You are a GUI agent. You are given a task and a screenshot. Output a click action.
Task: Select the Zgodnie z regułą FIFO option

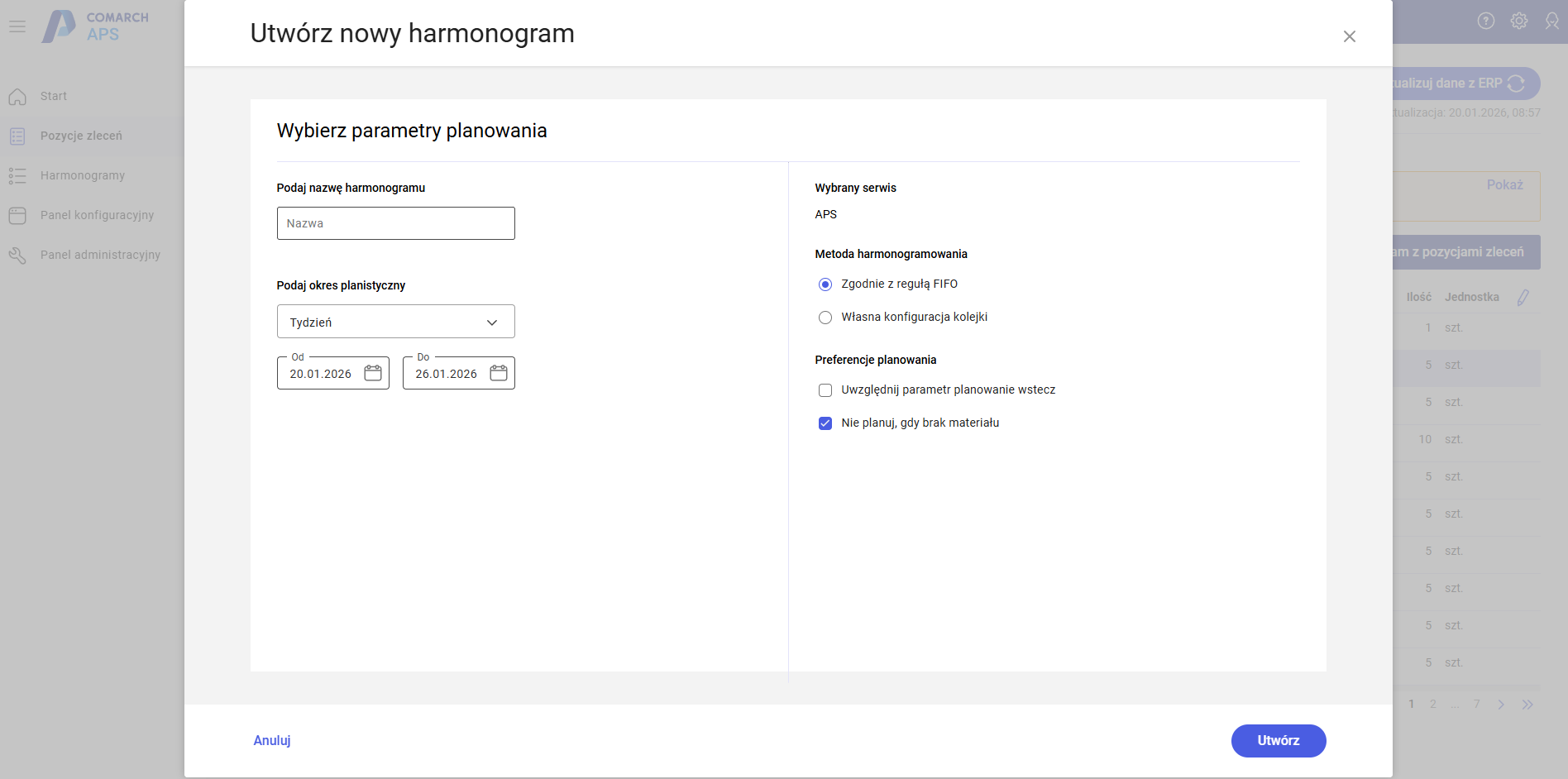[825, 284]
